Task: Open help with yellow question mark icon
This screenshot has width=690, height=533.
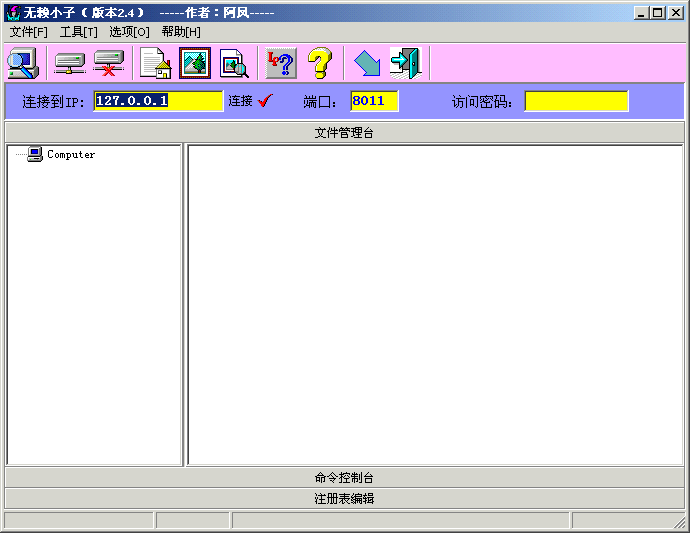Action: click(x=319, y=63)
